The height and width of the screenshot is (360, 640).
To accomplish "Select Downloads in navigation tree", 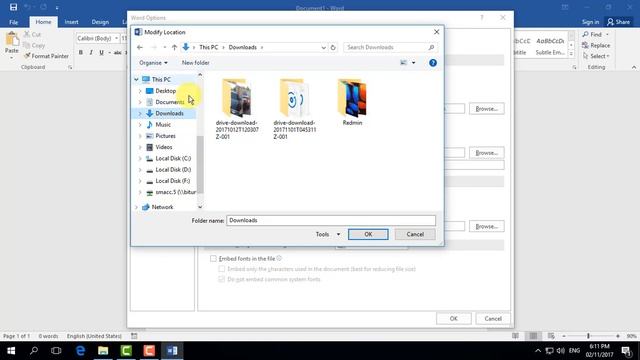I will click(169, 113).
